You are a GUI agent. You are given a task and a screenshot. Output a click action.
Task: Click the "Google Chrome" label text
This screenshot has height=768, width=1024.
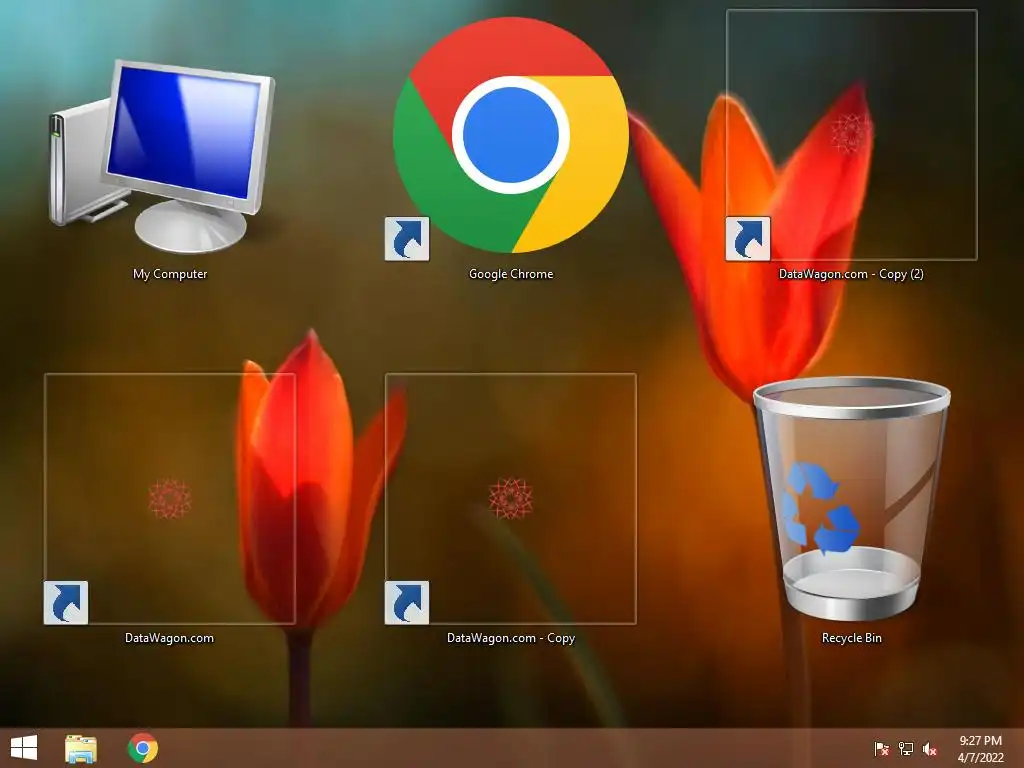coord(511,274)
